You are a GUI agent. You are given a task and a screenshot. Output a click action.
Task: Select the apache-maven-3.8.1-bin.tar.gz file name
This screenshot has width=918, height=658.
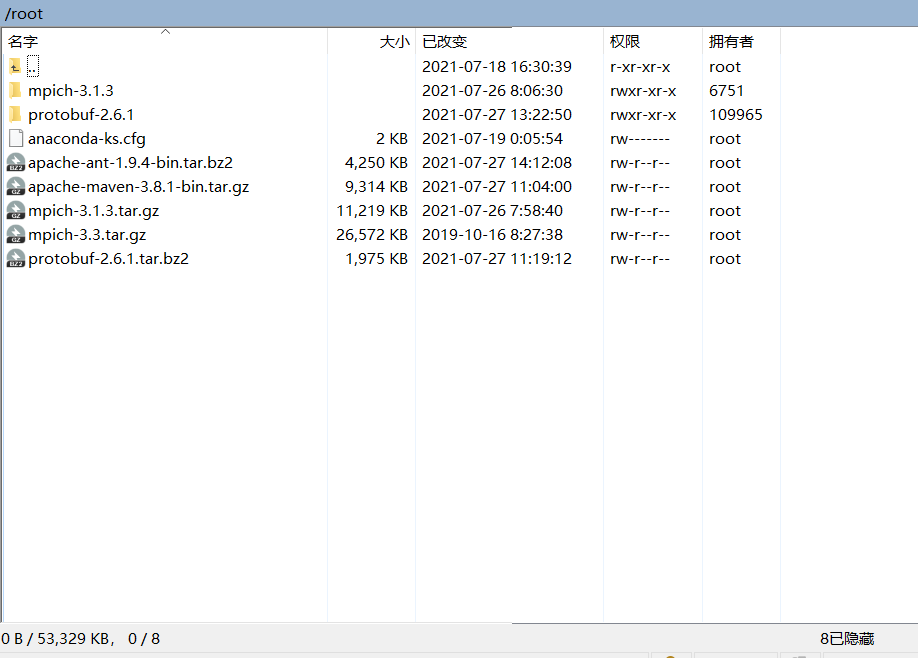pos(138,187)
